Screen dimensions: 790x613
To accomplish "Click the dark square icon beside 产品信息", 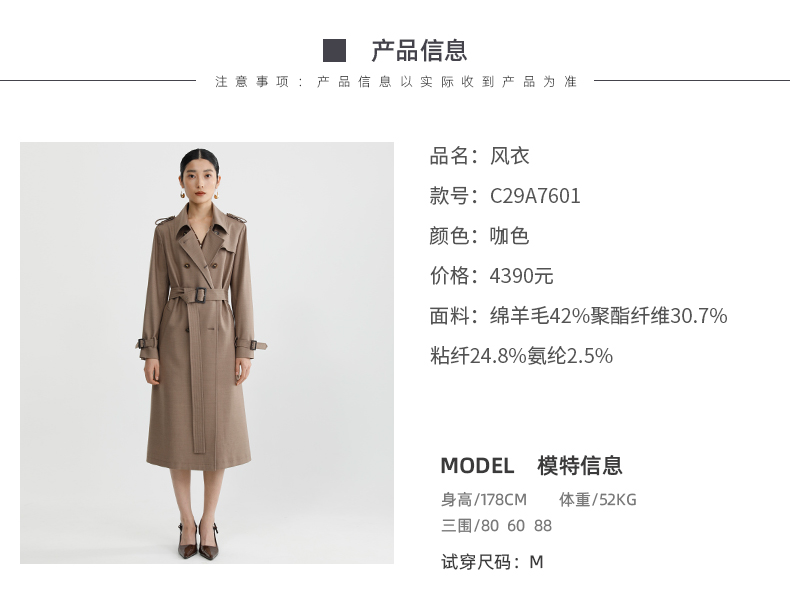I will (x=334, y=51).
